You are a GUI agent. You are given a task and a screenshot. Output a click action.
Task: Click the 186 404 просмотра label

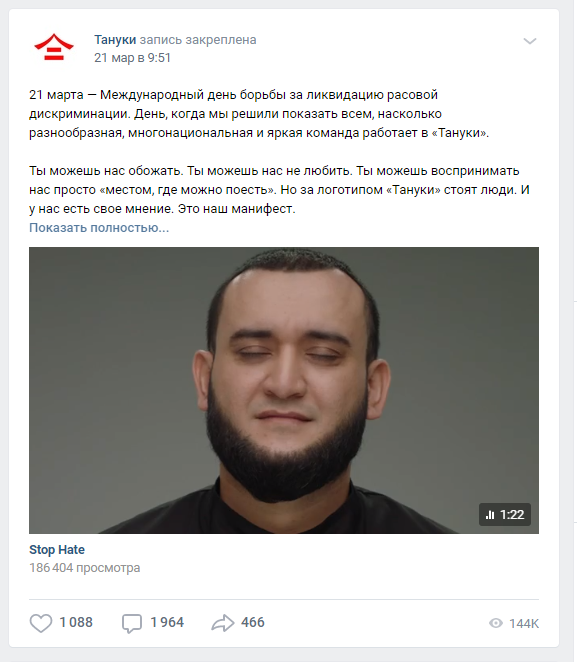84,568
